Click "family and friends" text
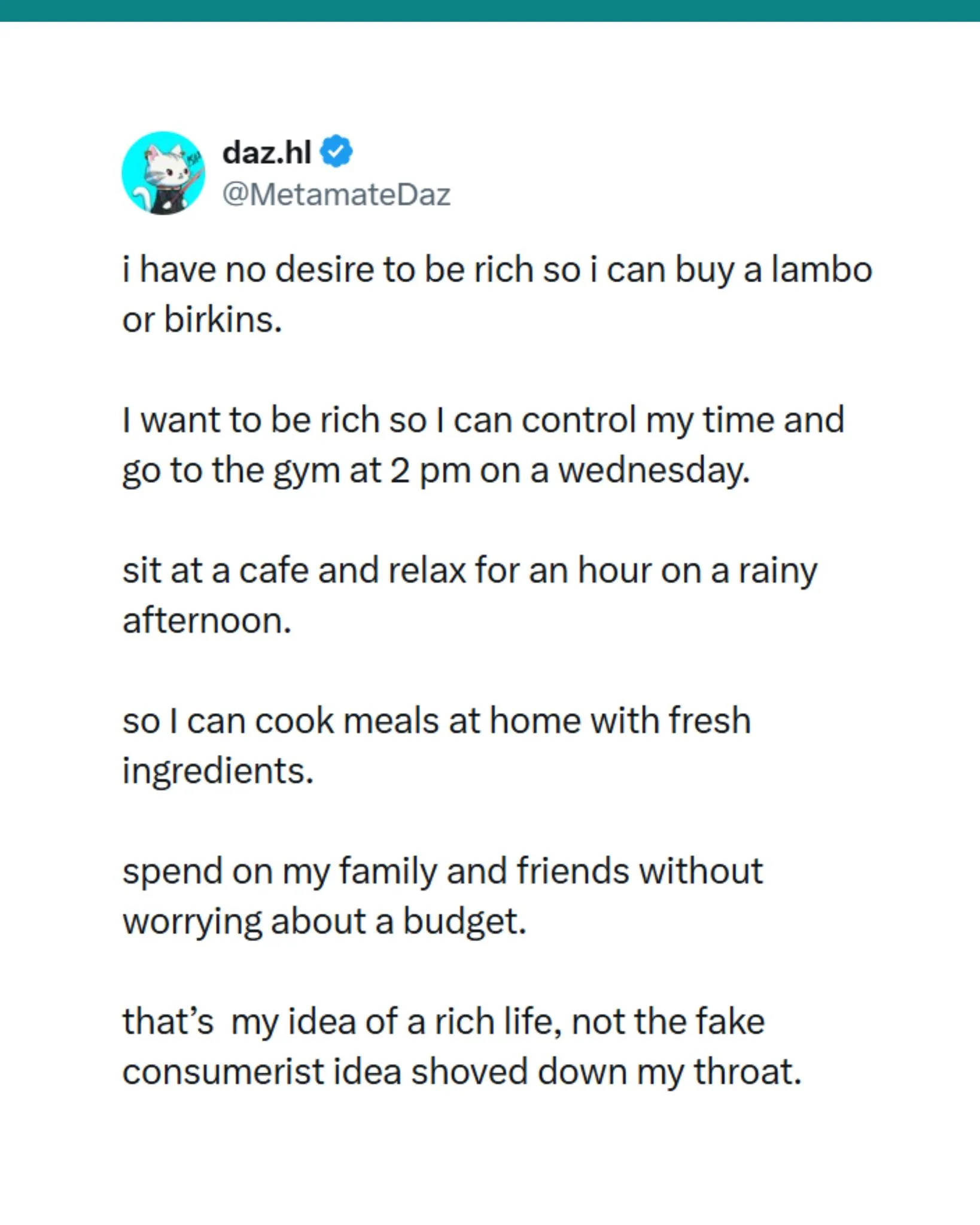980x1225 pixels. [x=484, y=871]
